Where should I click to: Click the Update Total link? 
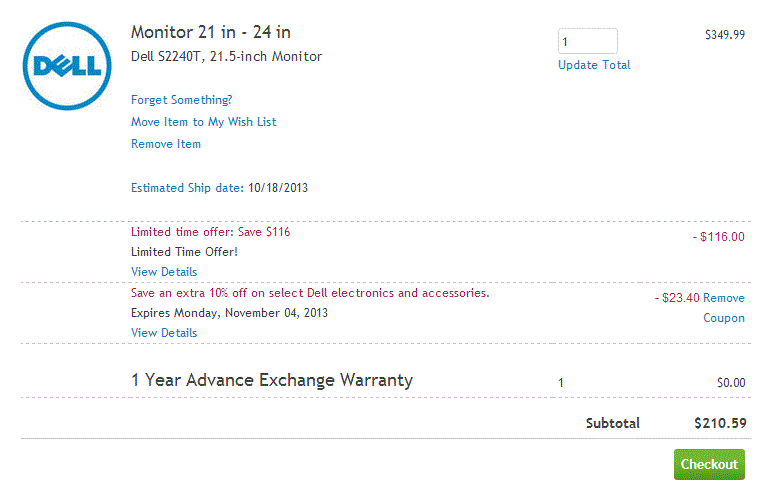click(x=594, y=65)
